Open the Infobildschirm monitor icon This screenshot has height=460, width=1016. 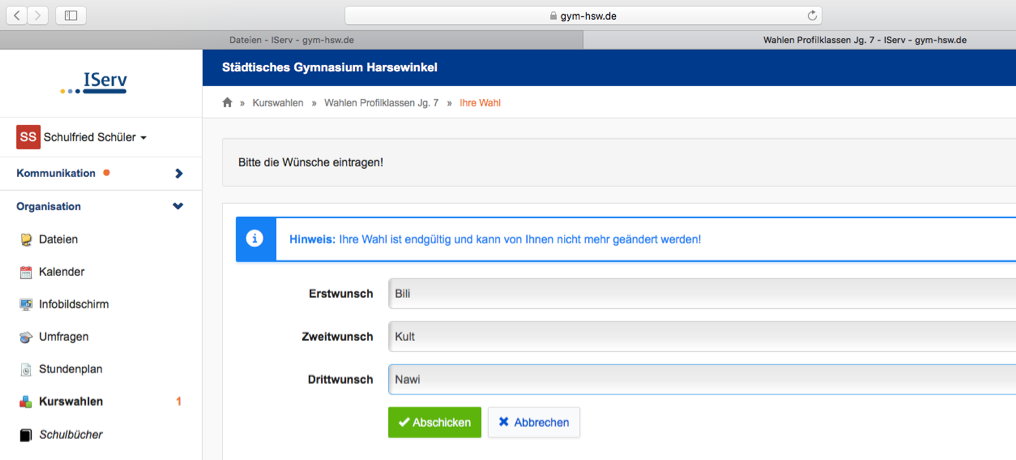click(26, 305)
